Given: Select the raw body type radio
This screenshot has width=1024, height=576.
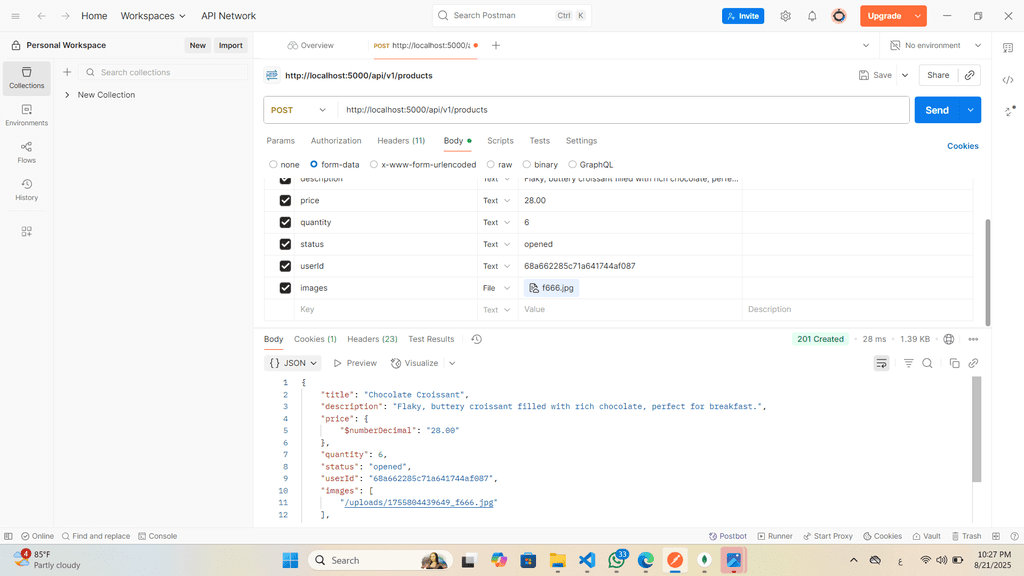Looking at the screenshot, I should tap(491, 164).
